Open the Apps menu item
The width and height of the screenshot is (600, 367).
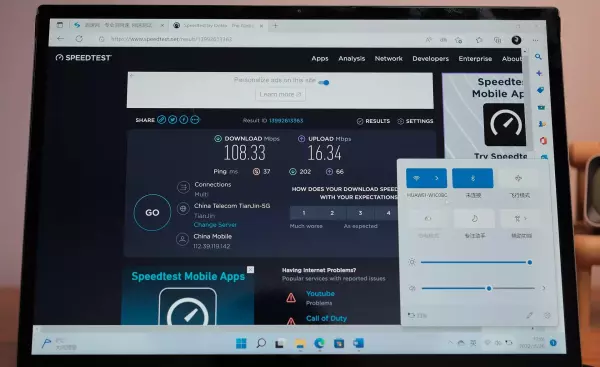click(x=320, y=59)
